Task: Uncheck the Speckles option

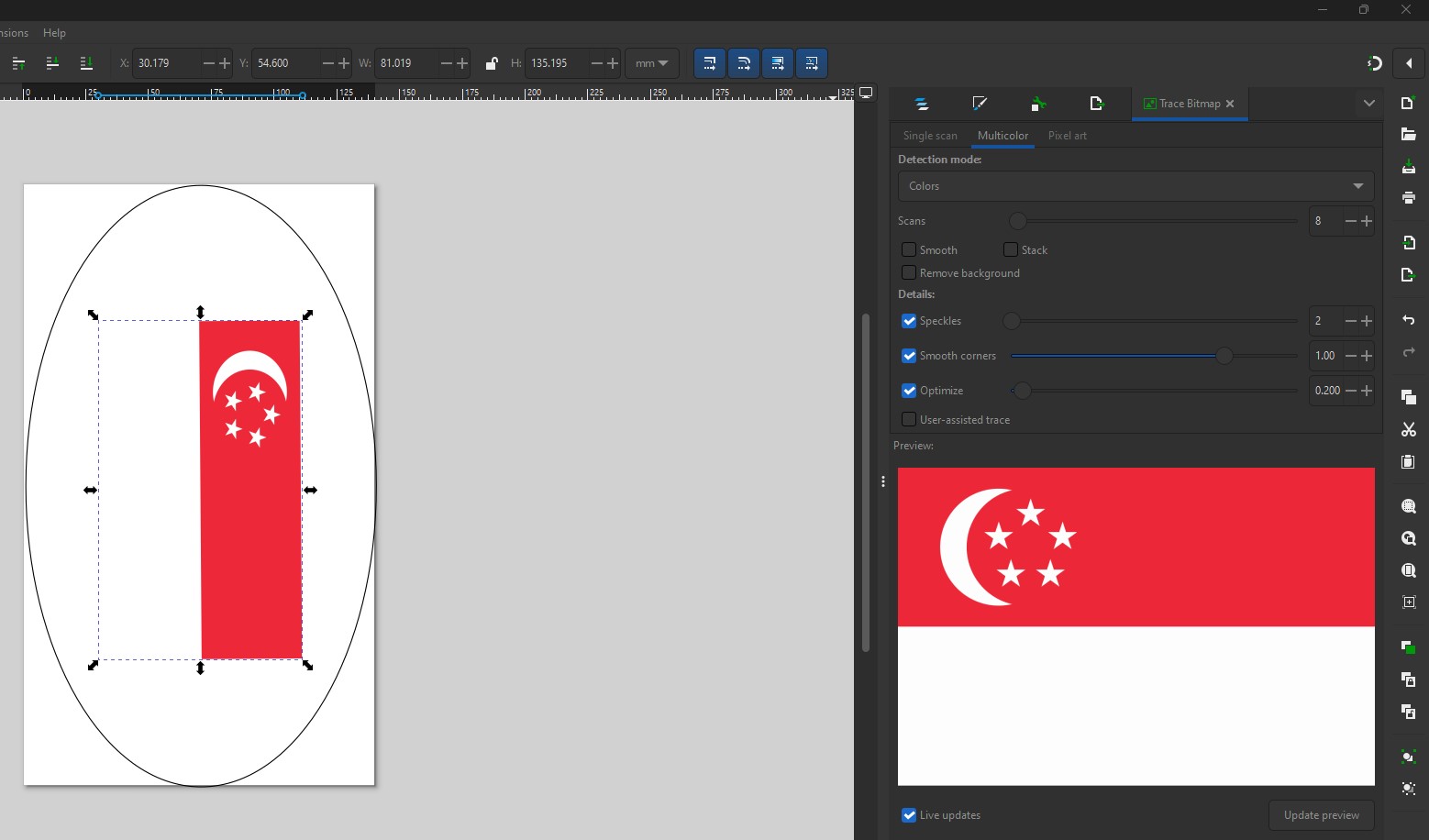Action: (x=909, y=321)
